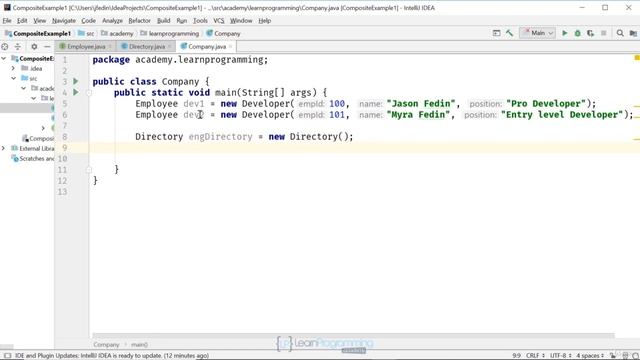Click the run gutter arrow on line 3

[x=76, y=81]
